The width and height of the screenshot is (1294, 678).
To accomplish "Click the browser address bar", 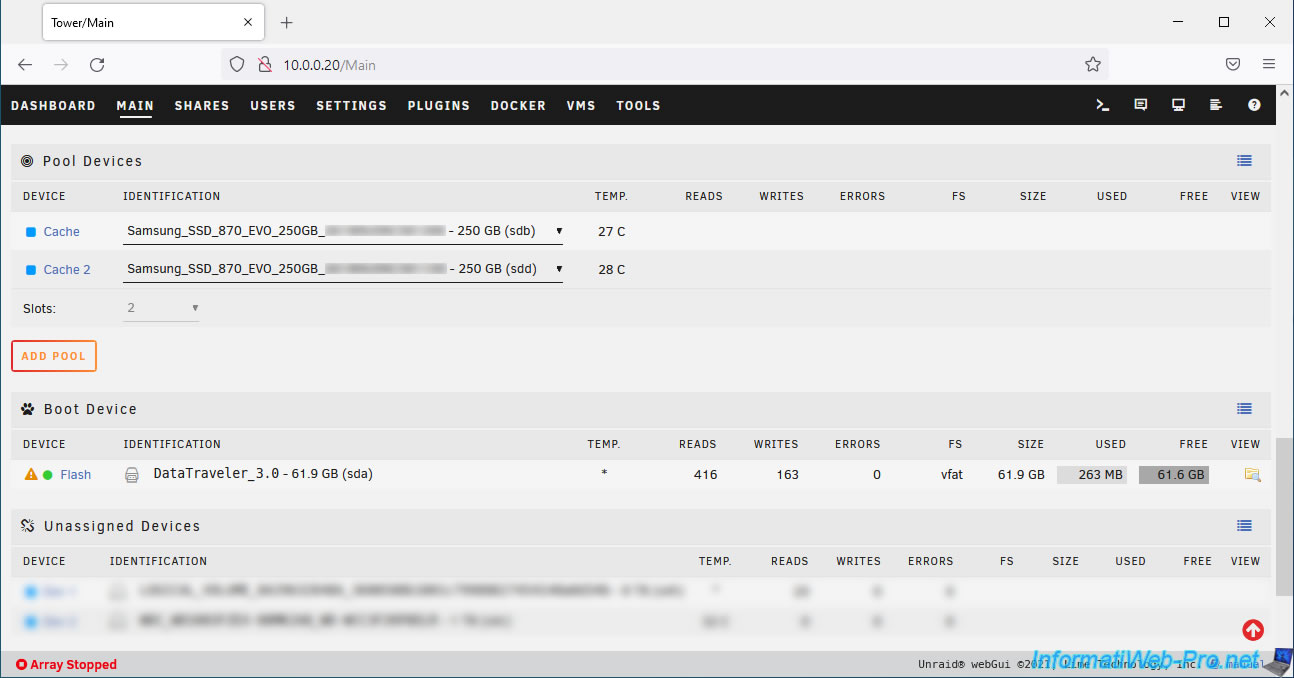I will [x=660, y=65].
